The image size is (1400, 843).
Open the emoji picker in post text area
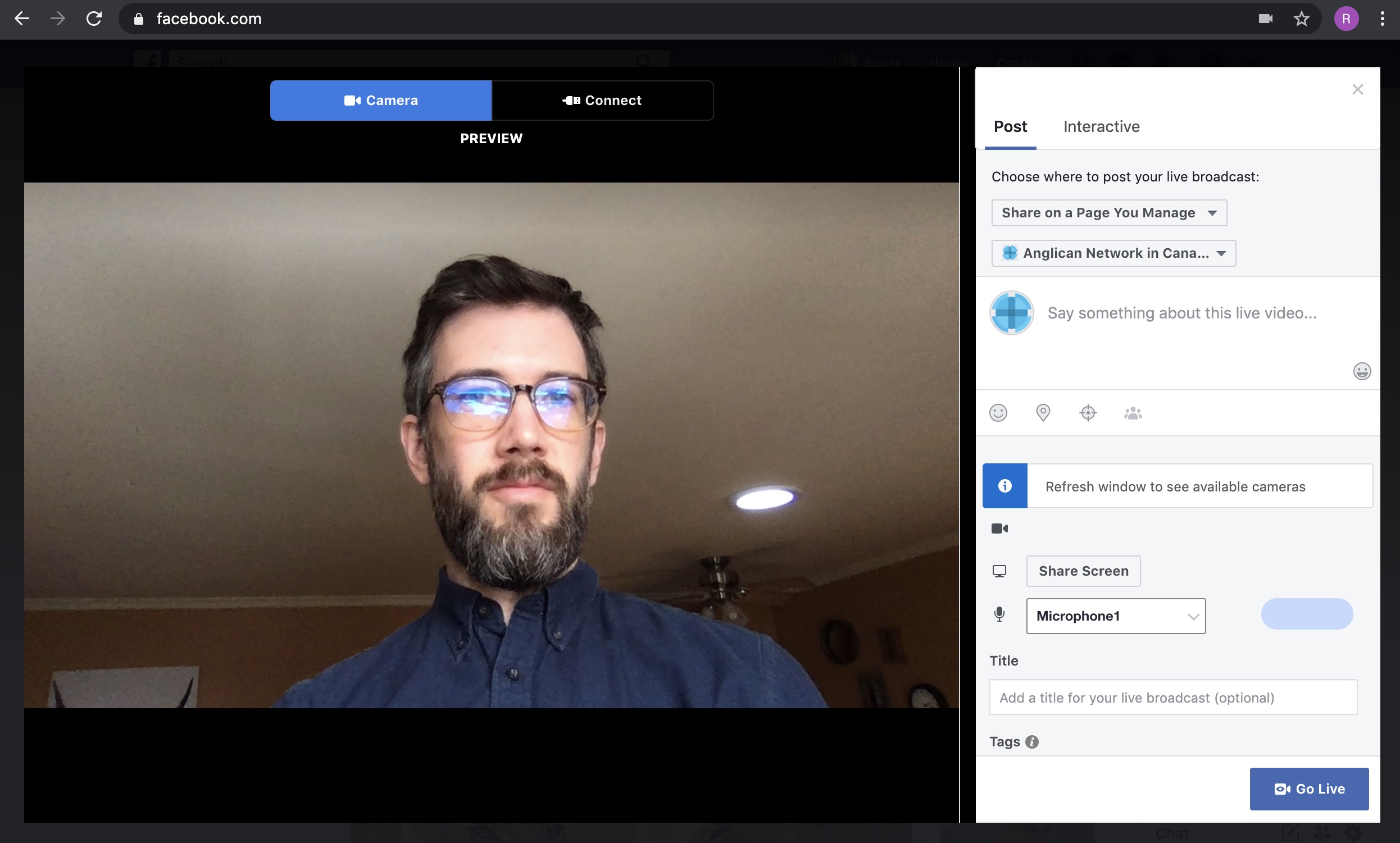[1361, 371]
